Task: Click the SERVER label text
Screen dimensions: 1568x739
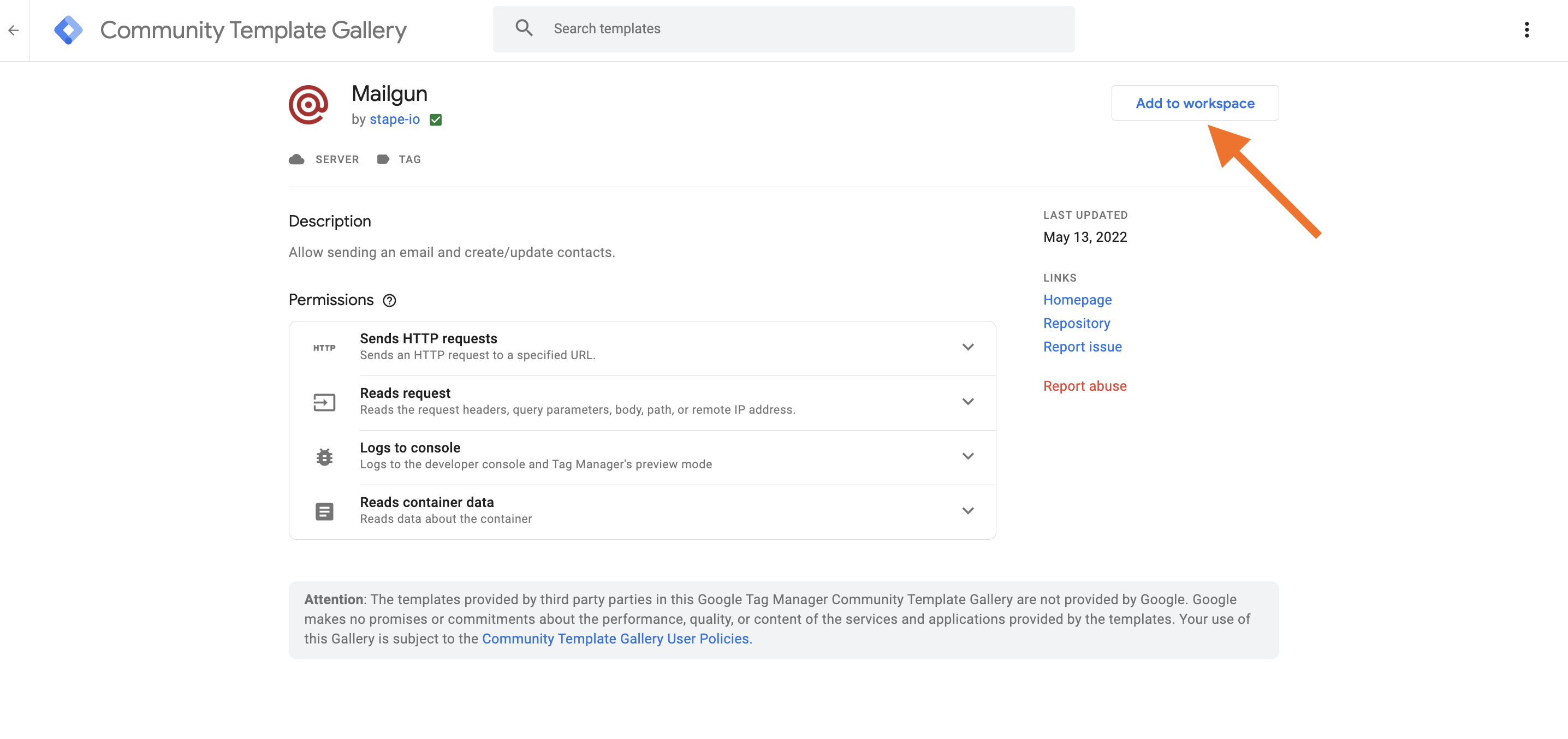Action: (337, 159)
